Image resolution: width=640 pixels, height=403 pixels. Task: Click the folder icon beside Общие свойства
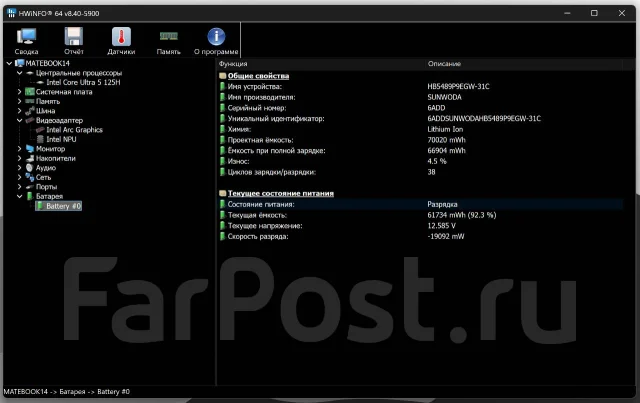point(222,76)
